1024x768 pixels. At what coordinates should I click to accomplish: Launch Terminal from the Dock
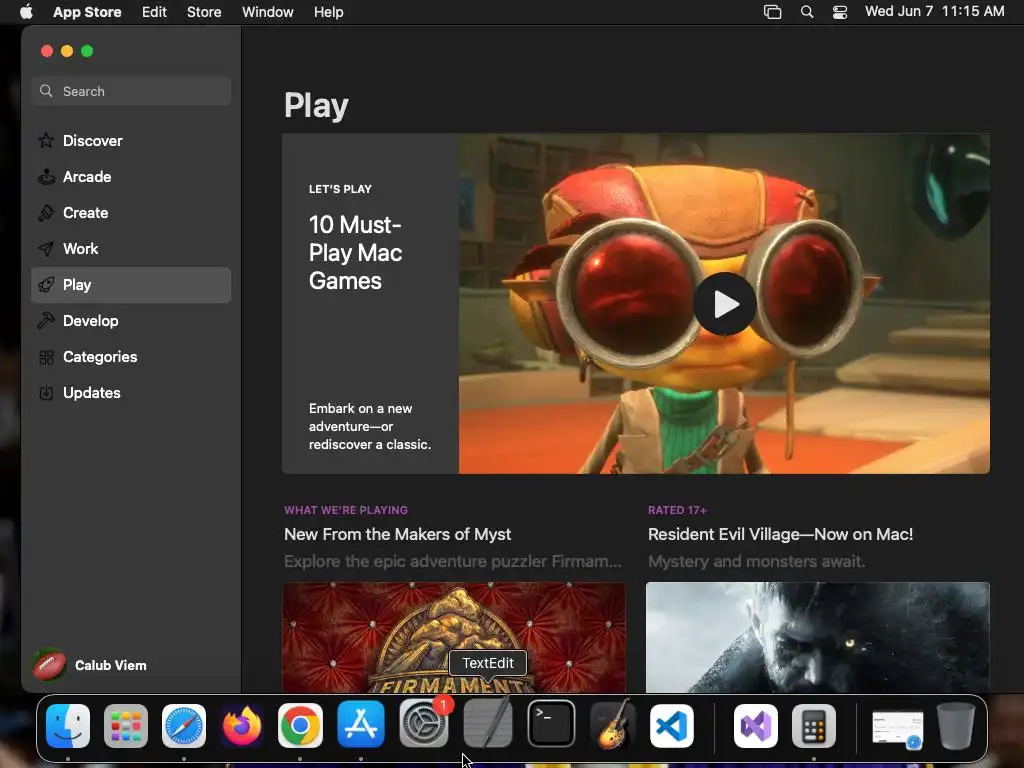pyautogui.click(x=551, y=724)
